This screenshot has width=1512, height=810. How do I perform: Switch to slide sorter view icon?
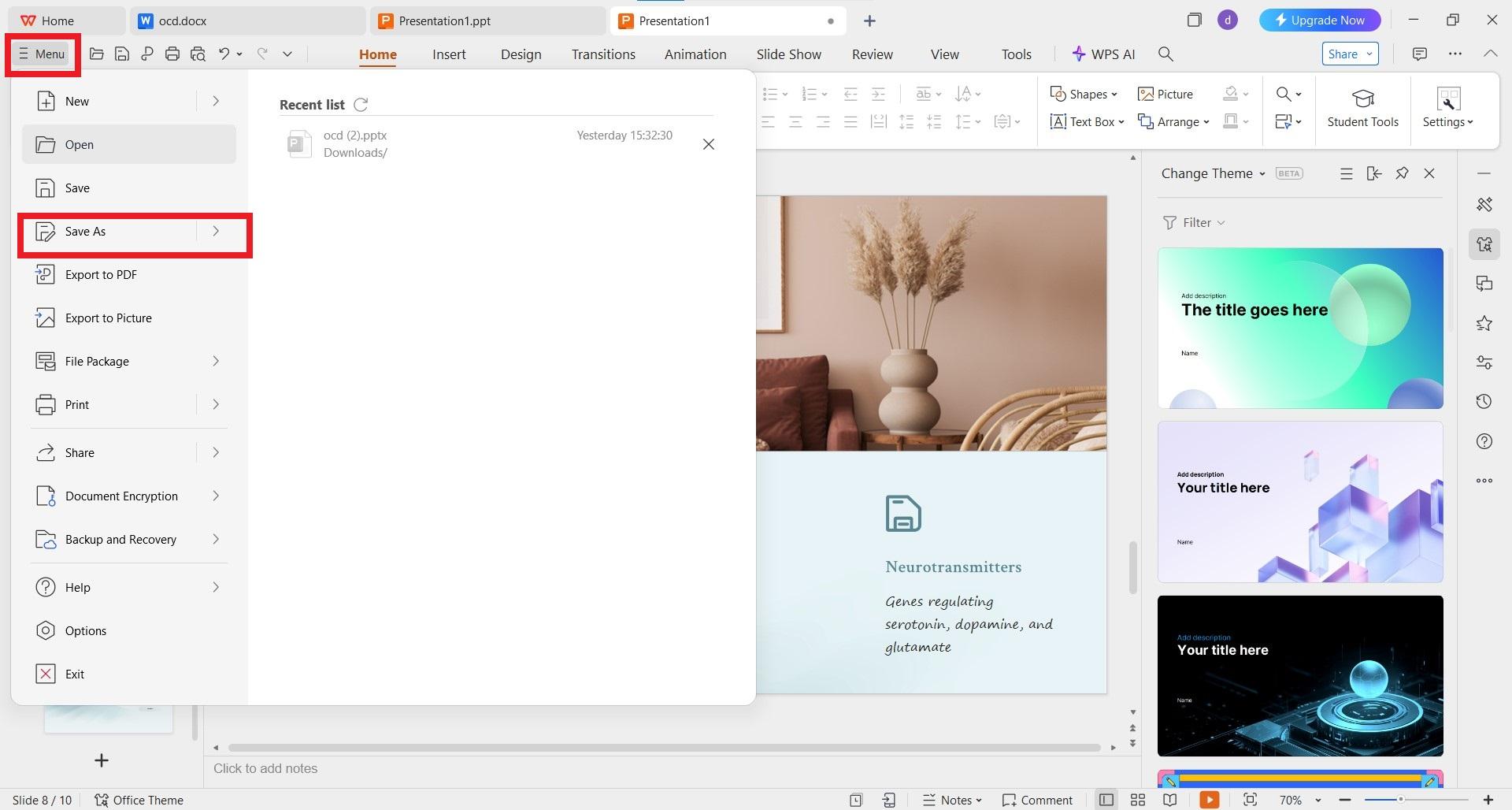click(x=1137, y=800)
